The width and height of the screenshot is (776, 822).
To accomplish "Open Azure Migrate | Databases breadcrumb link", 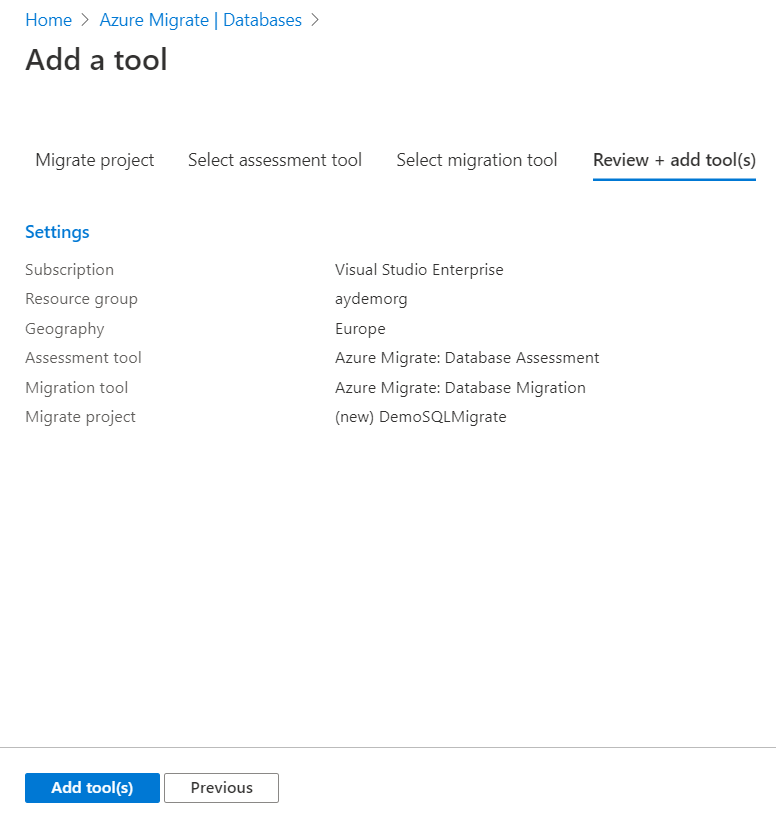I will click(x=200, y=20).
